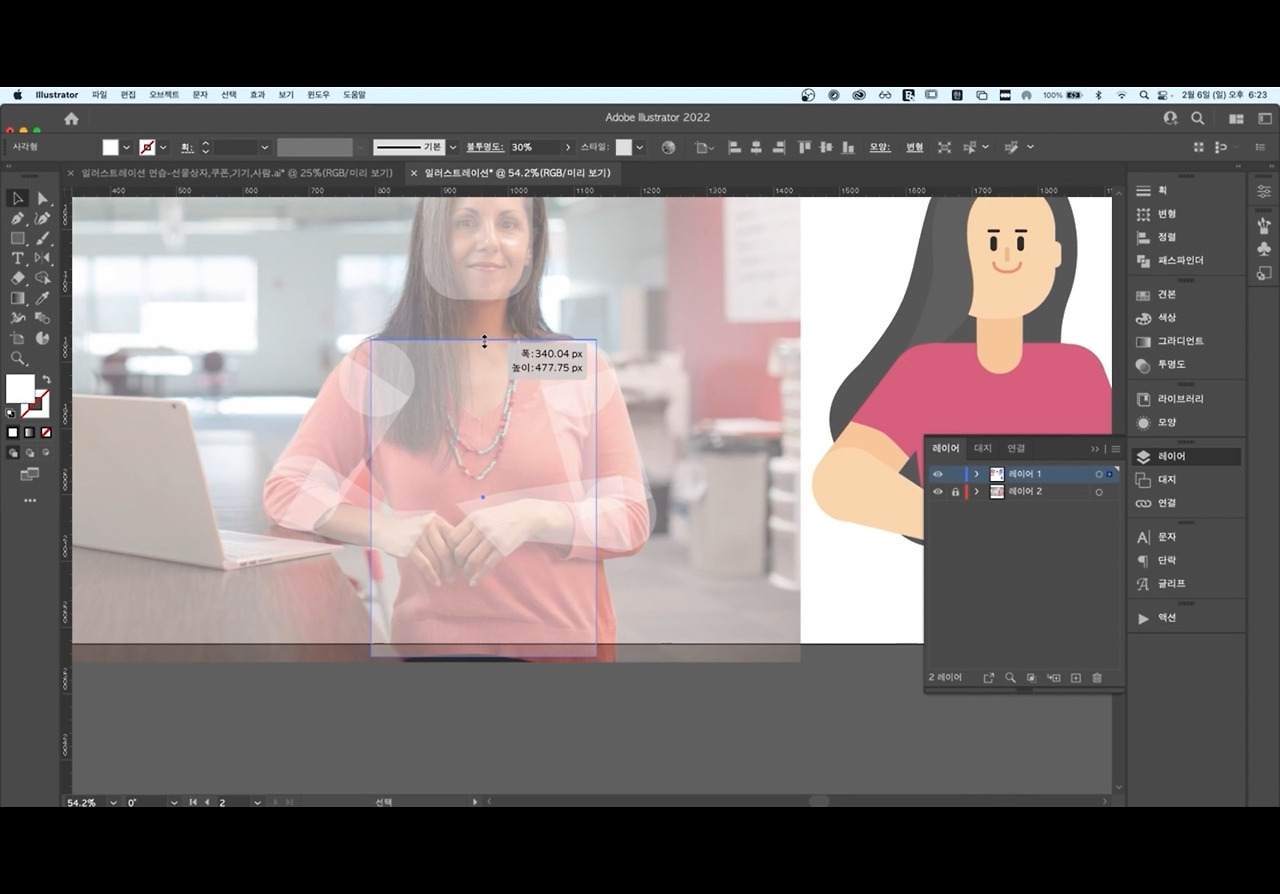Expand 레이어 1 contents
This screenshot has height=894, width=1280.
click(x=976, y=474)
